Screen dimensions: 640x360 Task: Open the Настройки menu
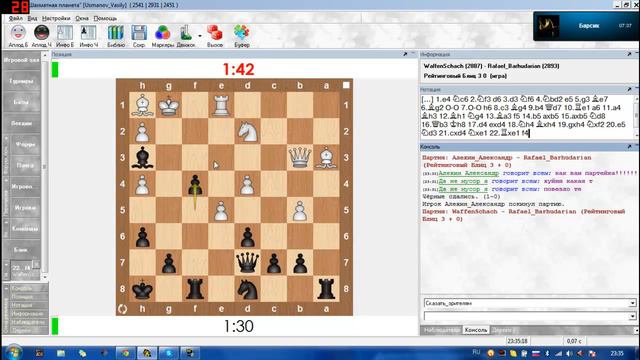[x=56, y=18]
